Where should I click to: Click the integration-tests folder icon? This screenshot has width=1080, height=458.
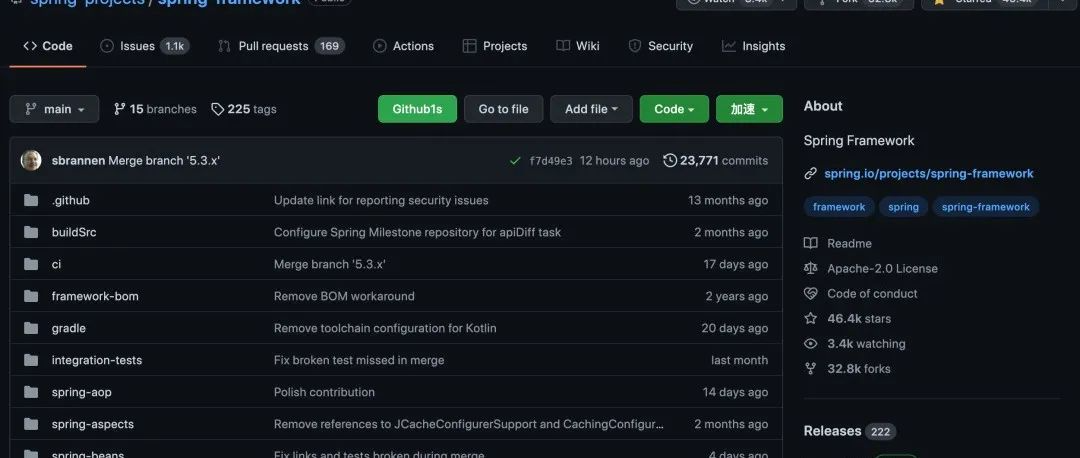31,360
